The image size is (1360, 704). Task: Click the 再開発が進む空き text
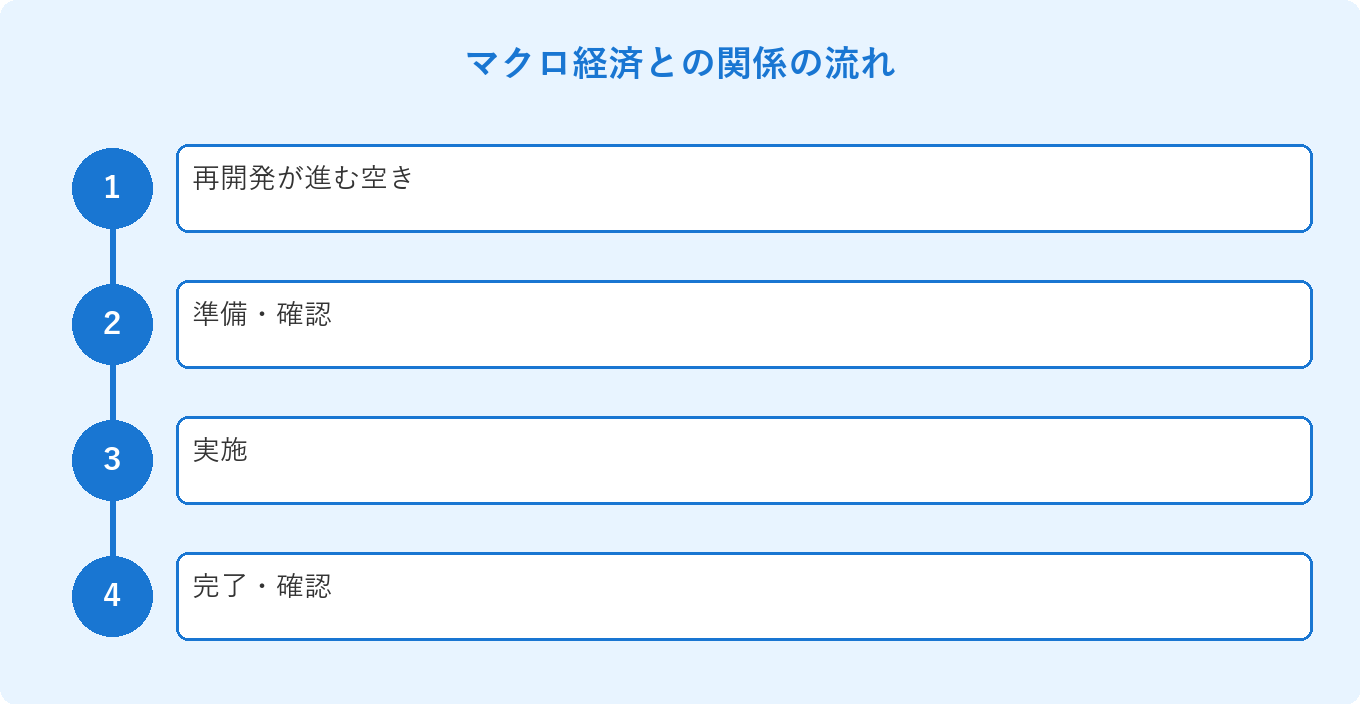coord(303,178)
